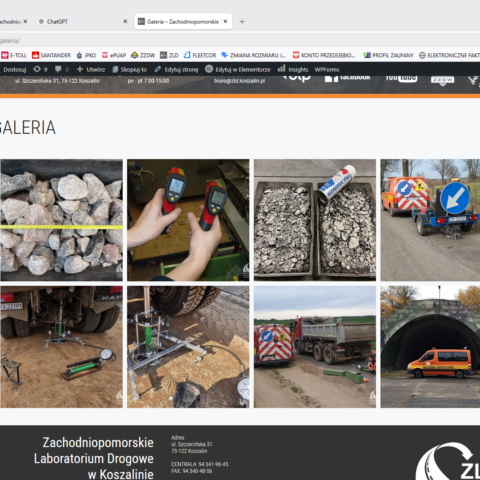Open the Utwórz menu
The image size is (480, 480).
[91, 69]
